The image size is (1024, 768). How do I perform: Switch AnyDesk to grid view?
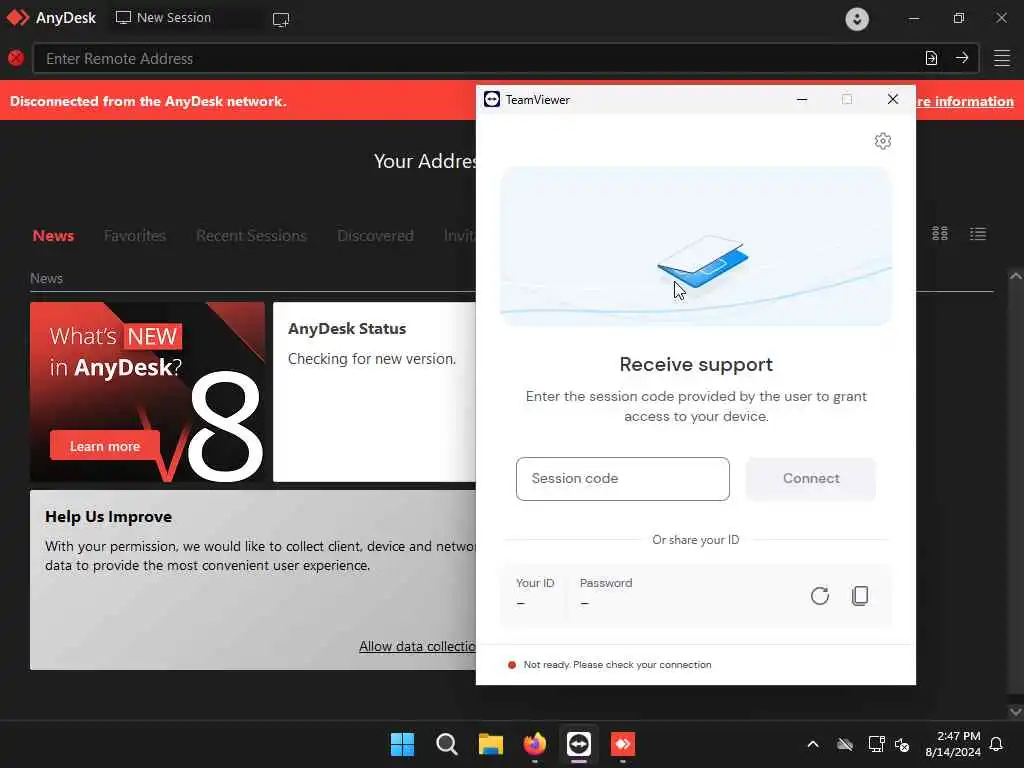click(x=940, y=234)
